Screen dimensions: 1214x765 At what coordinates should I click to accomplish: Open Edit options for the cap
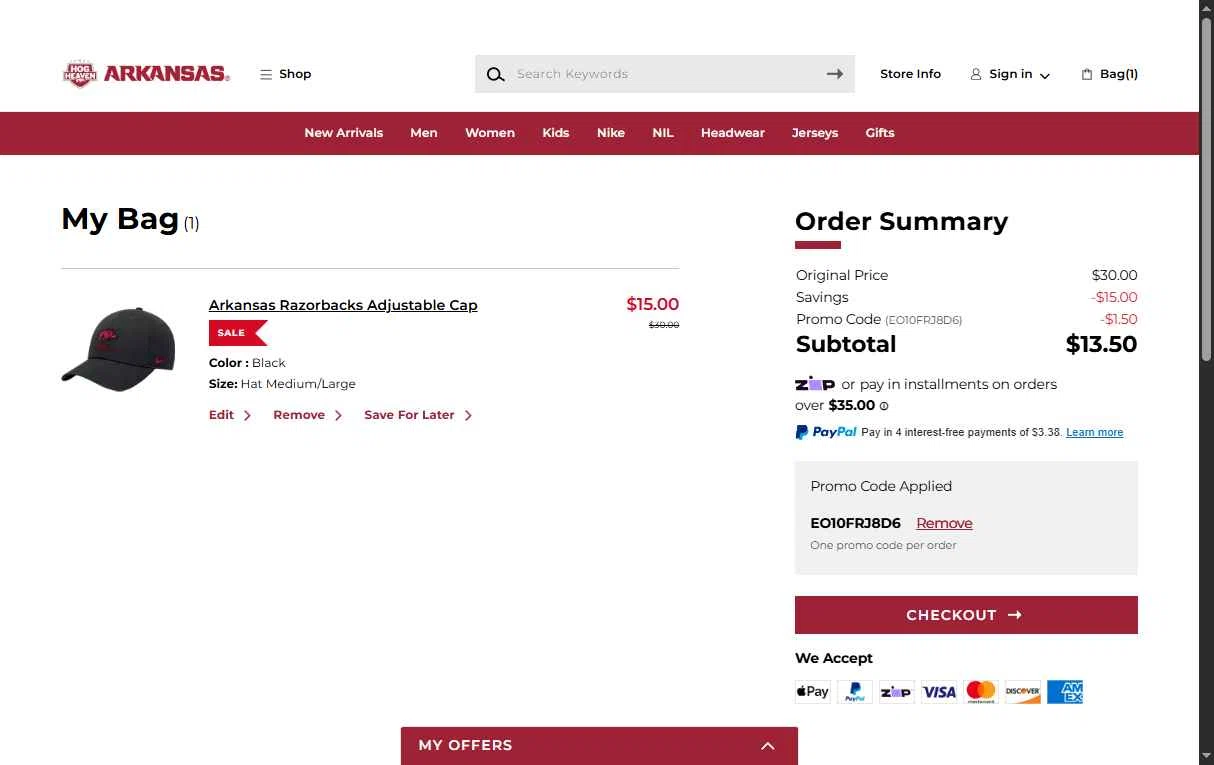(x=230, y=415)
